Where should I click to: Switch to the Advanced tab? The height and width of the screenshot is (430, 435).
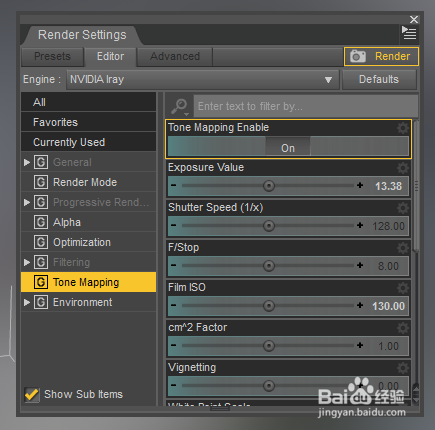(175, 56)
